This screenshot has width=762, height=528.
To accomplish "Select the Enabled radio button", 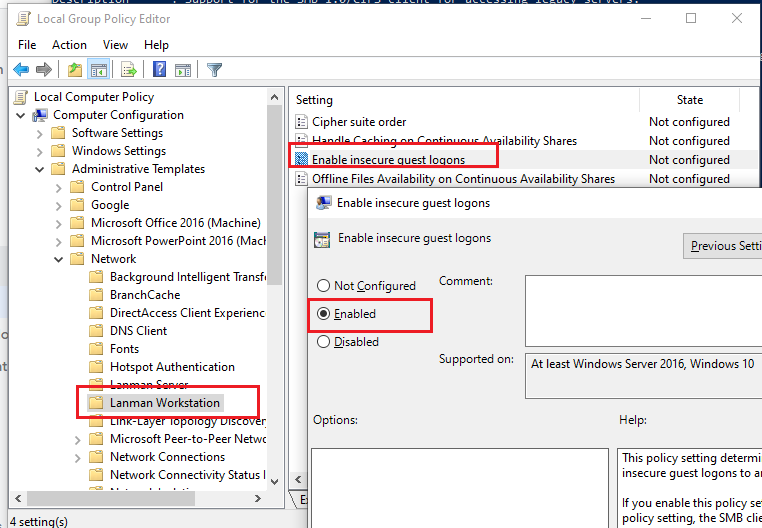I will [323, 314].
